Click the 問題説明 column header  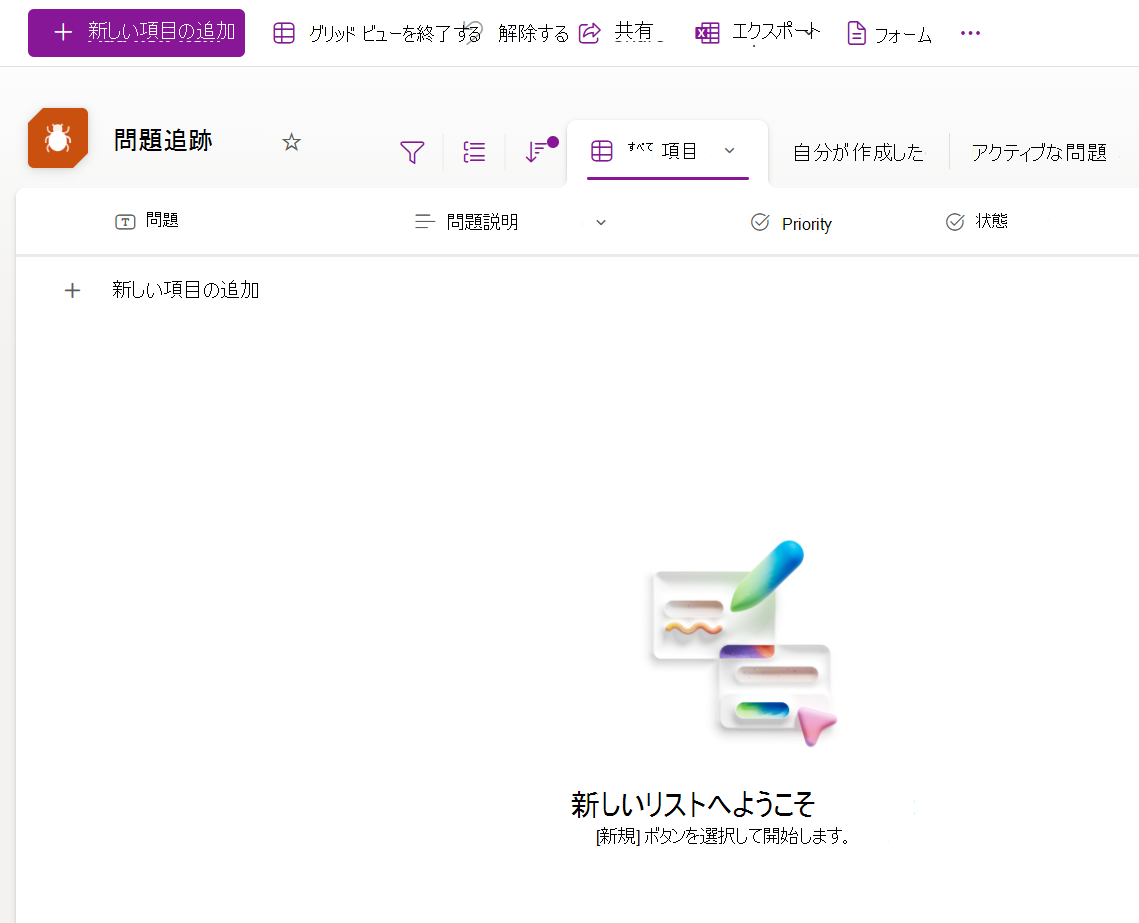coord(482,221)
